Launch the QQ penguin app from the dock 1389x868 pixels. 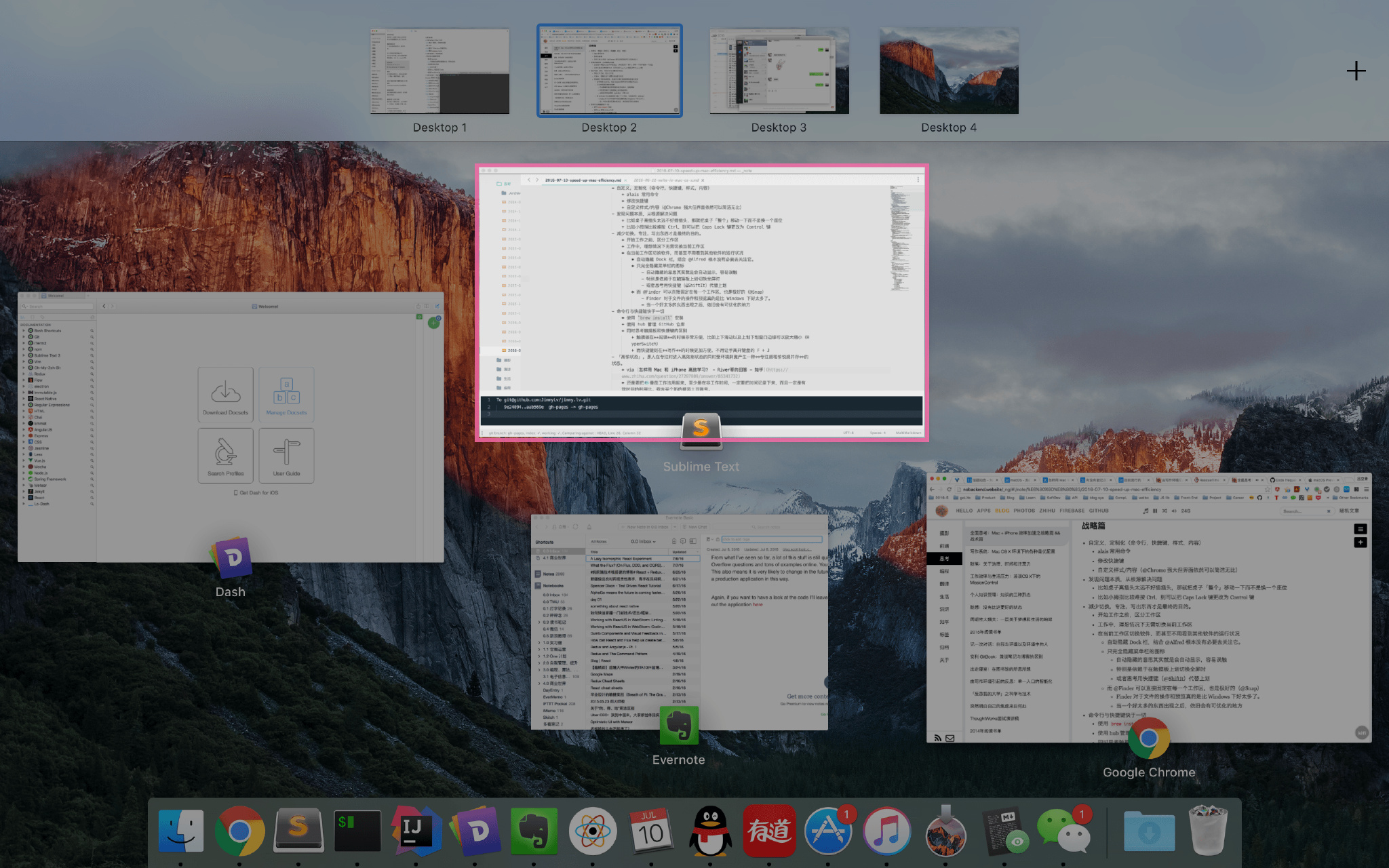(x=710, y=831)
